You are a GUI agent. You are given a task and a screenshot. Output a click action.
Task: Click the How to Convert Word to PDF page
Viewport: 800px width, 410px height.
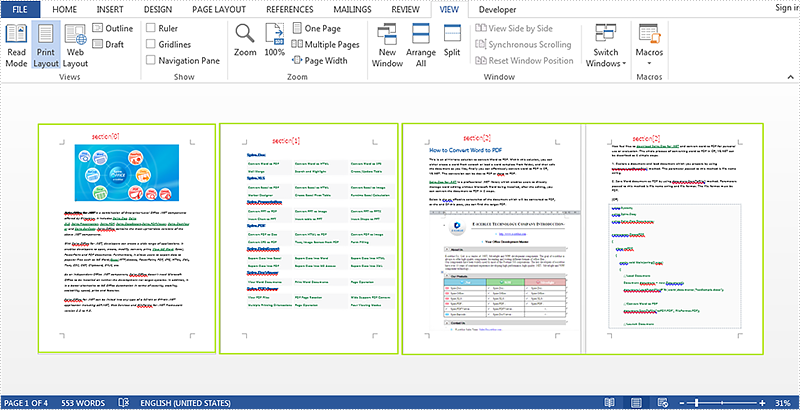pyautogui.click(x=491, y=238)
